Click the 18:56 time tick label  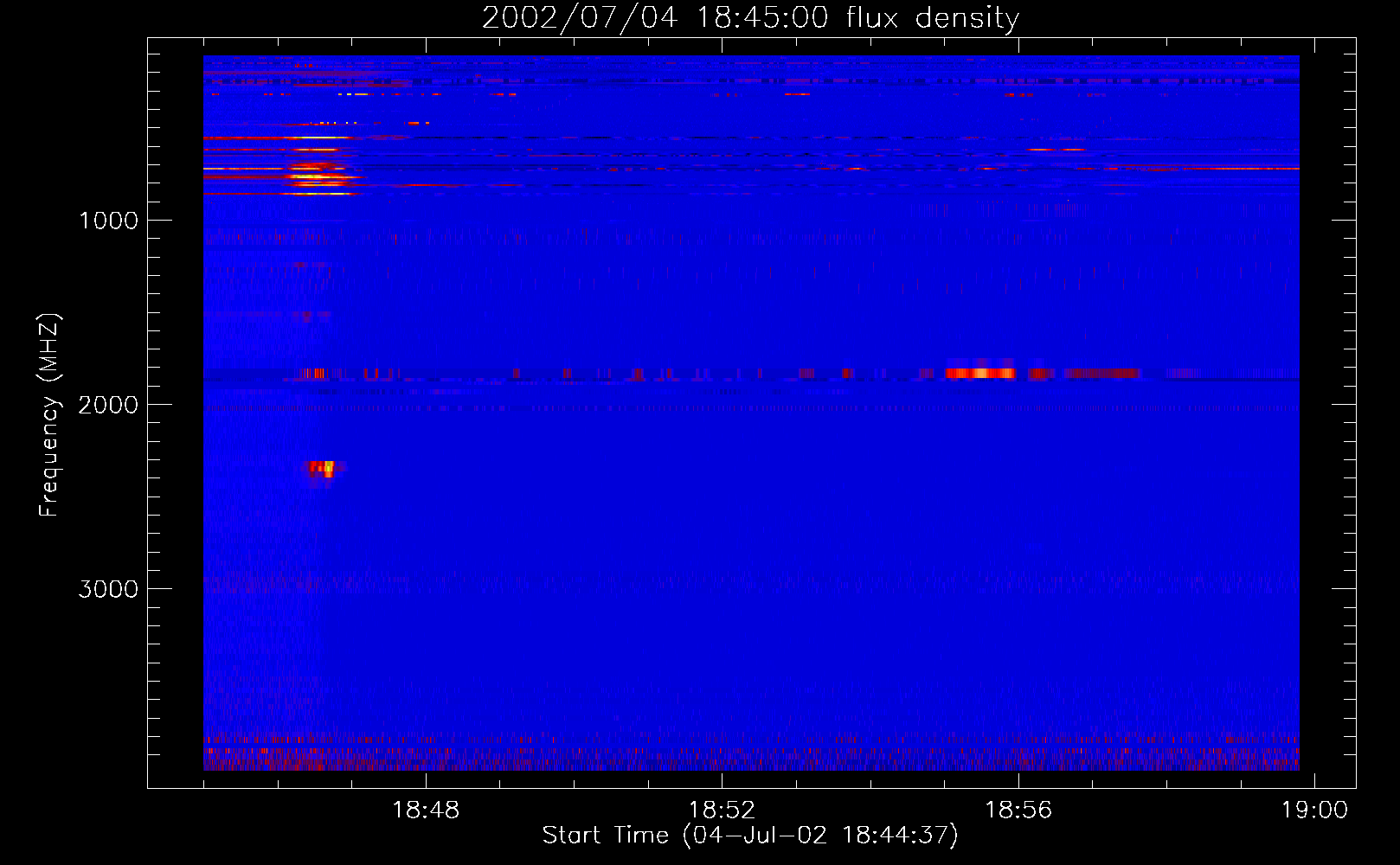tap(1018, 811)
